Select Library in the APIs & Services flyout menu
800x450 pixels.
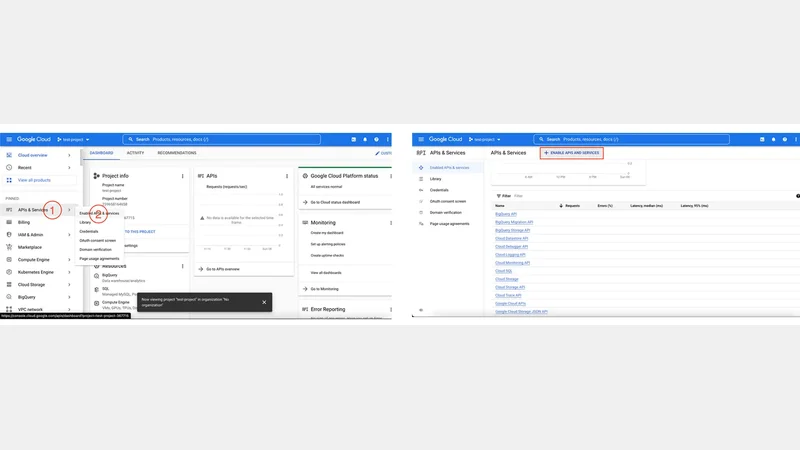(x=85, y=222)
